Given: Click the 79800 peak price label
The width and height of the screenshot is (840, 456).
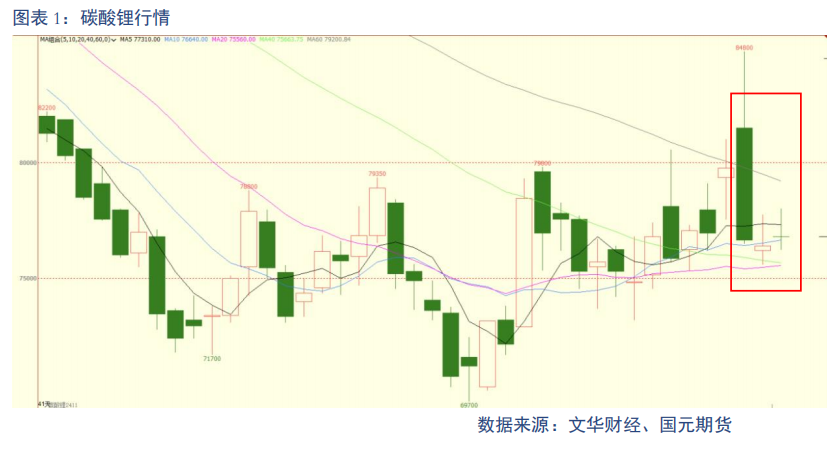Looking at the screenshot, I should (x=542, y=163).
